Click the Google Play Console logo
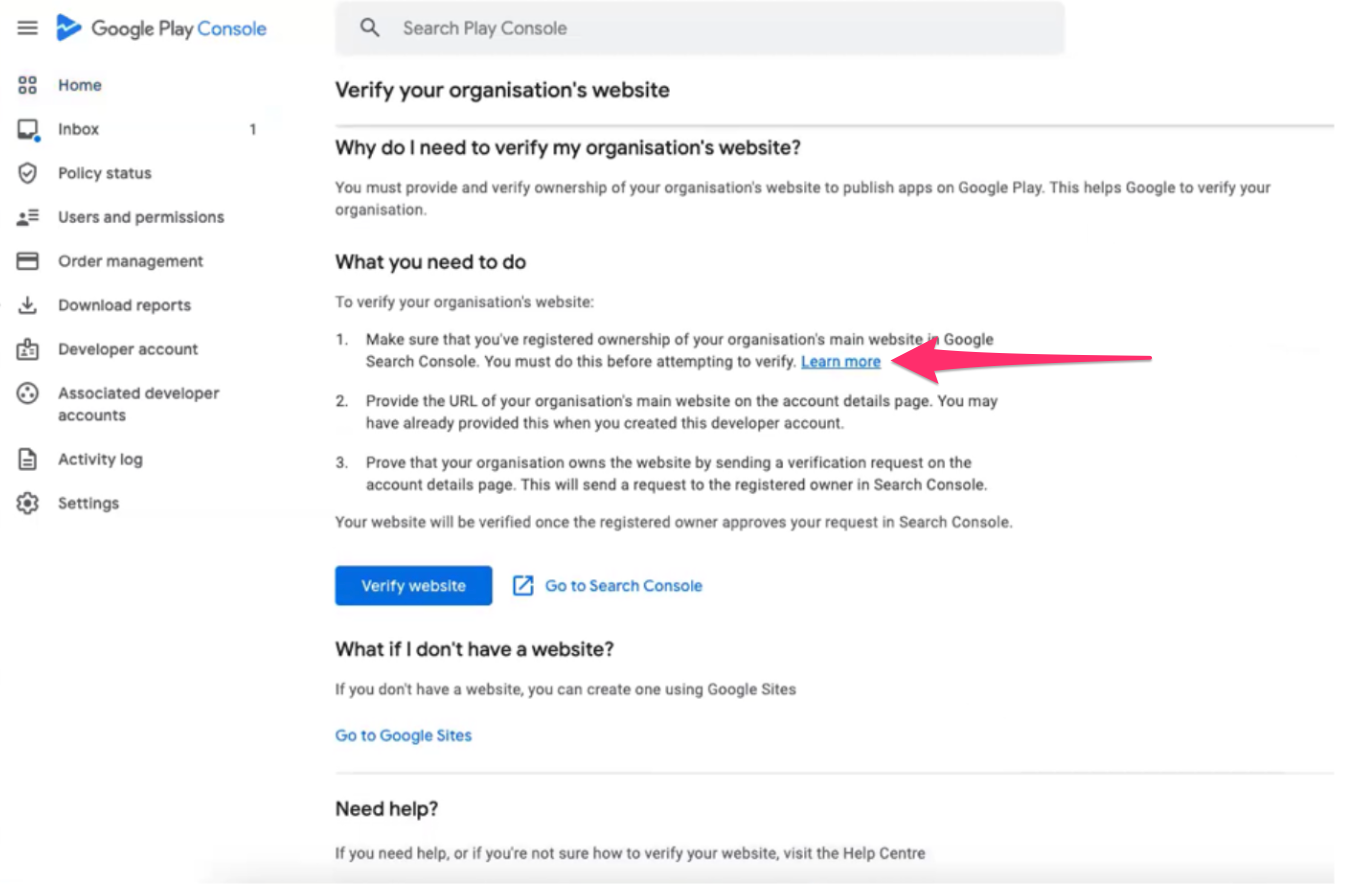 [x=162, y=28]
